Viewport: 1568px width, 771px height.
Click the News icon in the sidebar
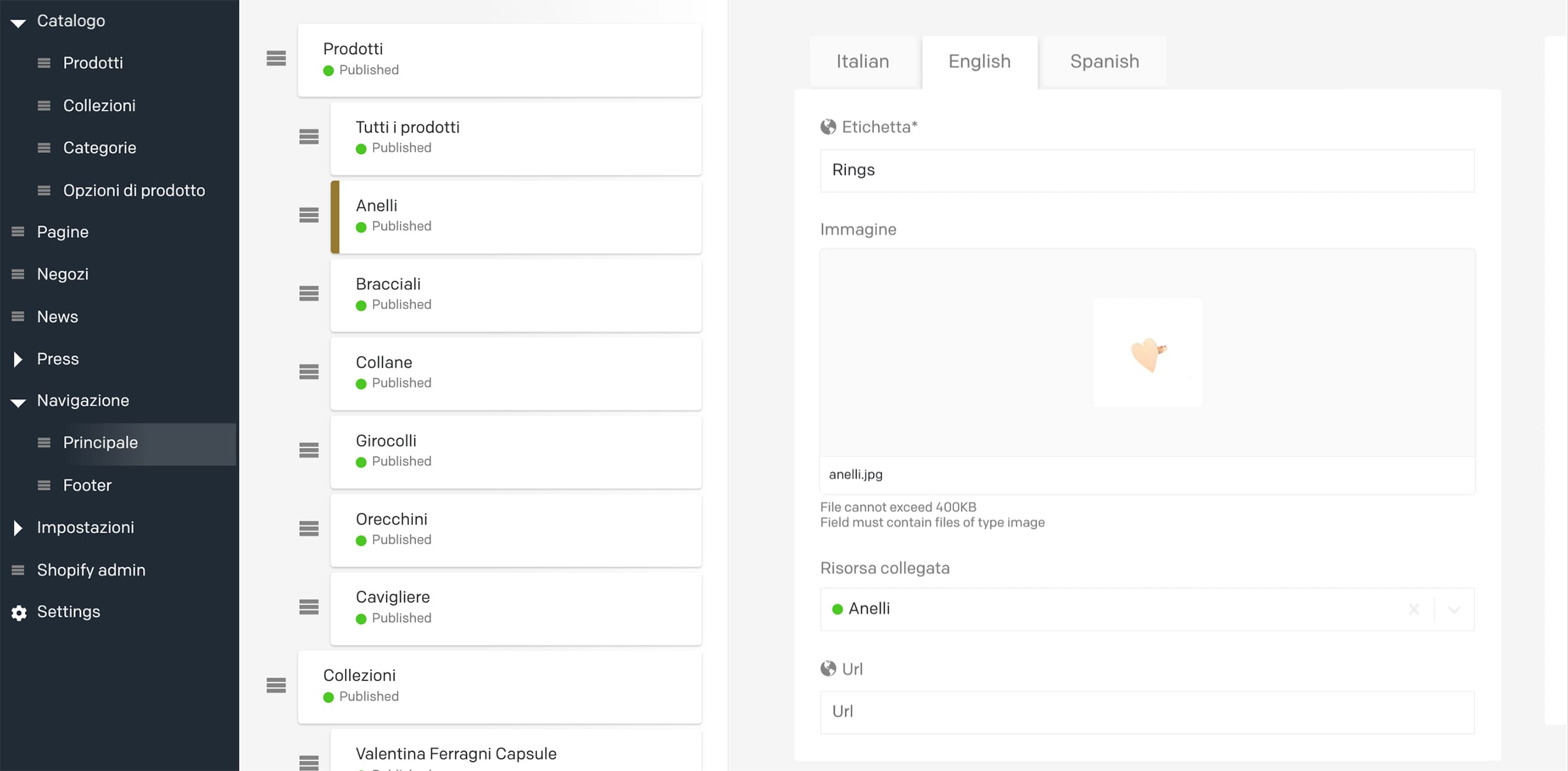tap(18, 316)
